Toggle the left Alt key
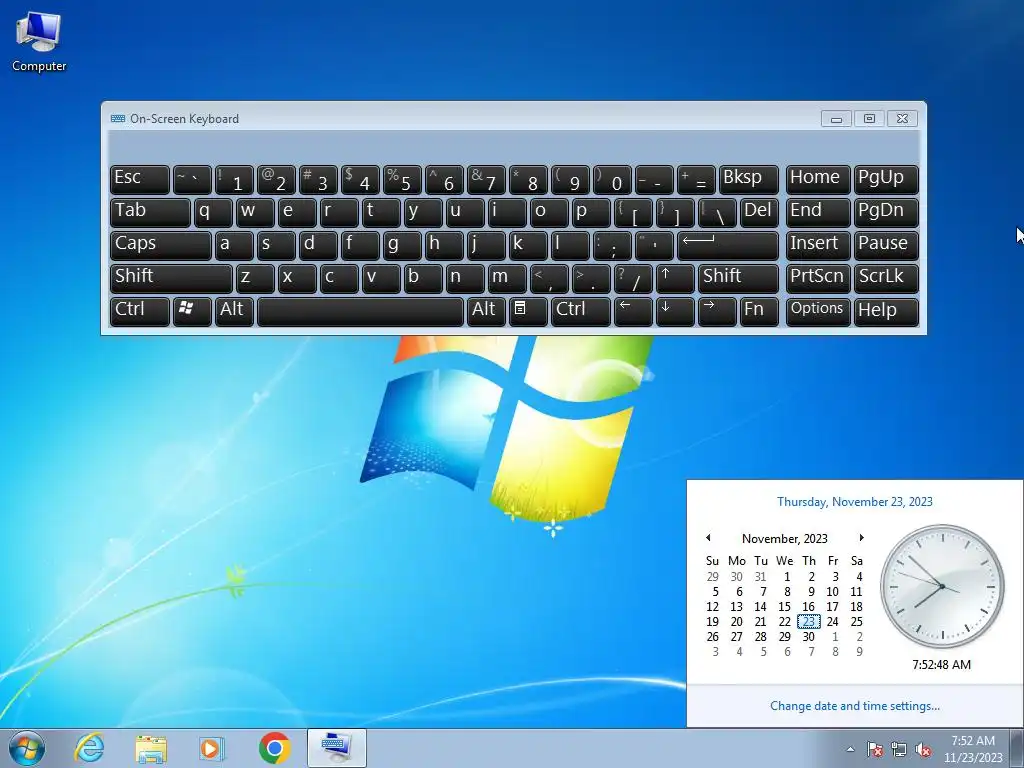1024x768 pixels. pos(234,311)
